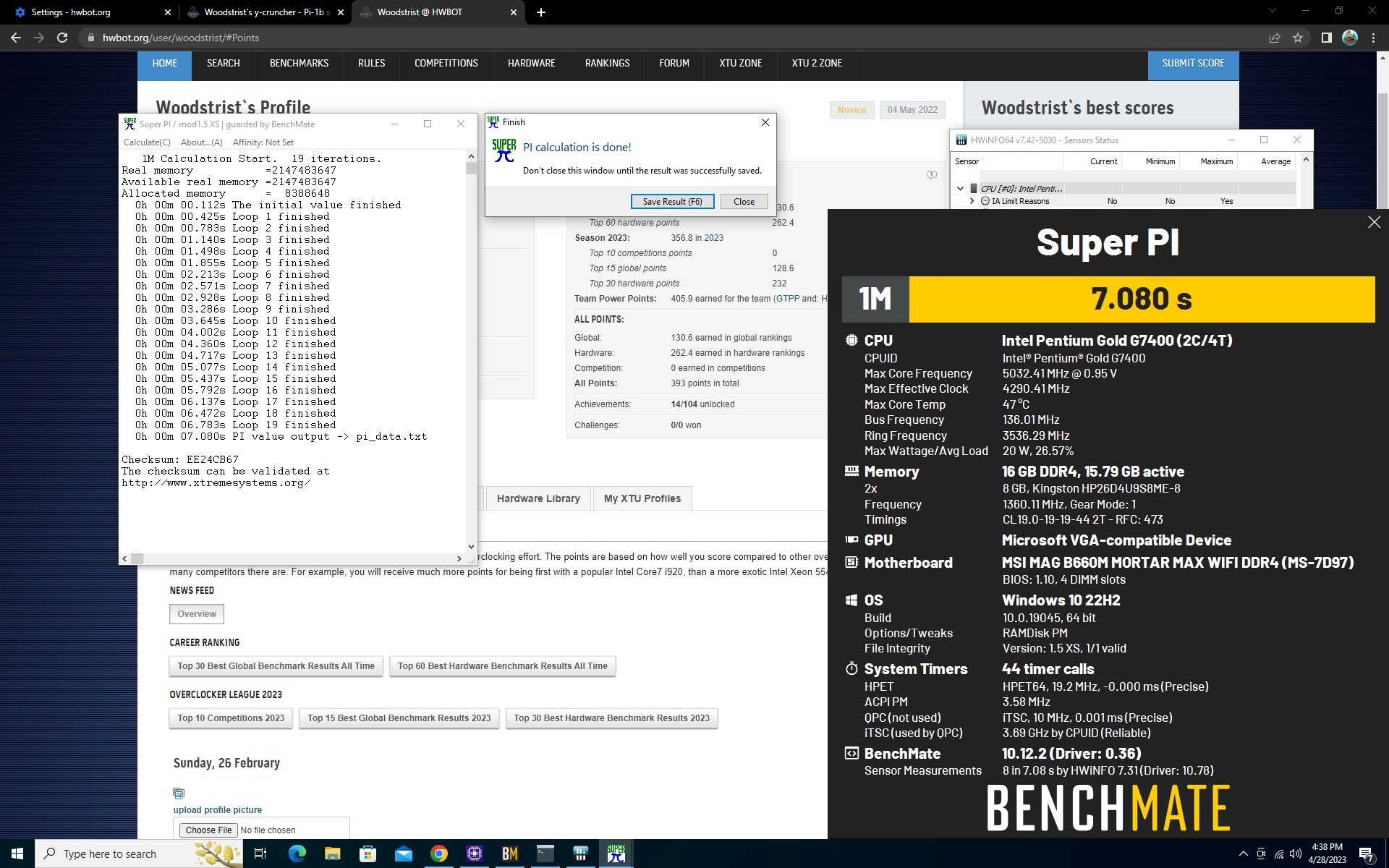Open the volume control in system tray

pos(1296,854)
